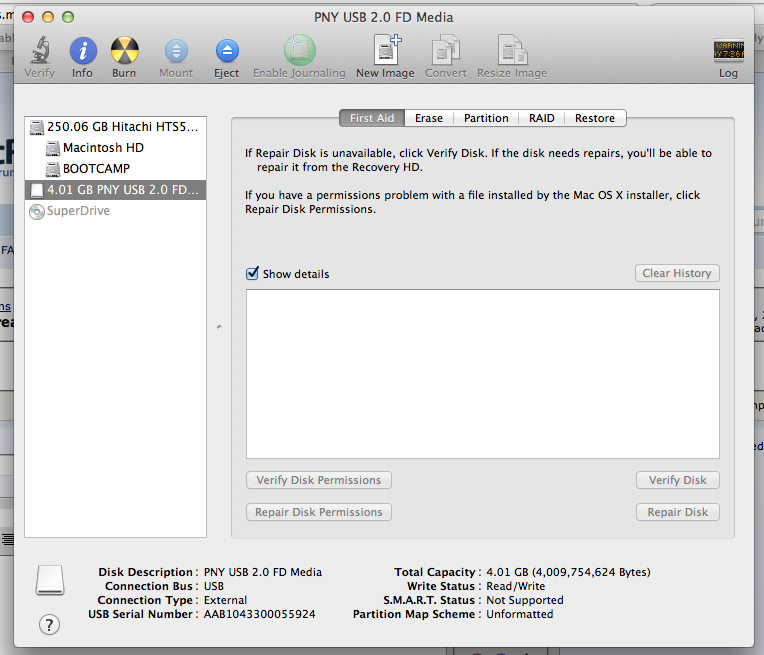Screen dimensions: 764x655
Task: Close the Disk Utility window with red button
Action: coord(28,18)
